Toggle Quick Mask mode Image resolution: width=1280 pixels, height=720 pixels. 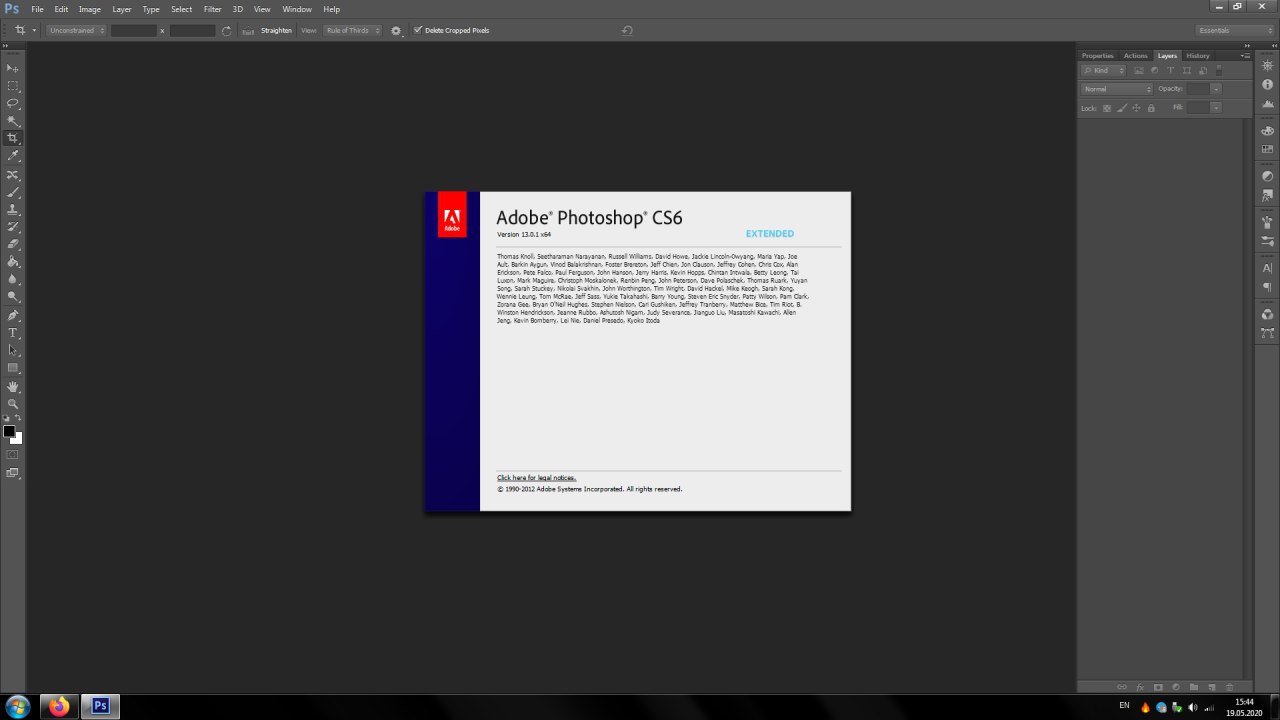click(13, 454)
